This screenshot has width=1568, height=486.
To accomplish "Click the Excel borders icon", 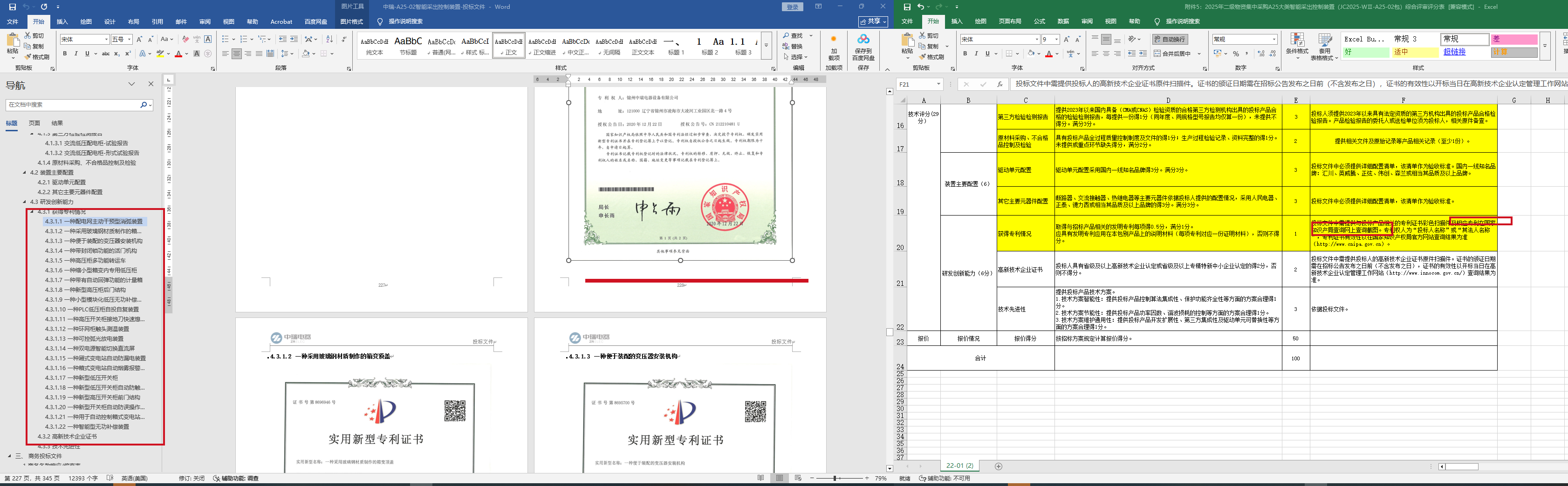I will pyautogui.click(x=1009, y=54).
